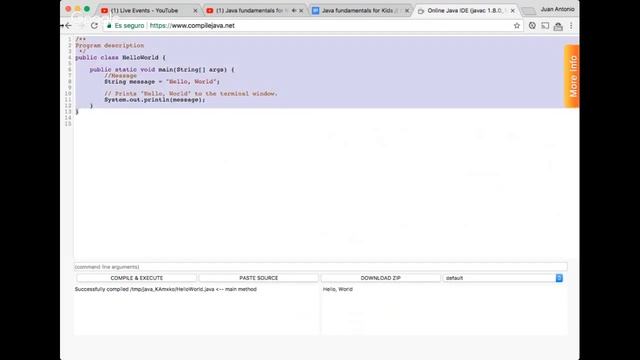Viewport: 640px width, 360px height.
Task: Click the command line arguments field
Action: tap(320, 267)
